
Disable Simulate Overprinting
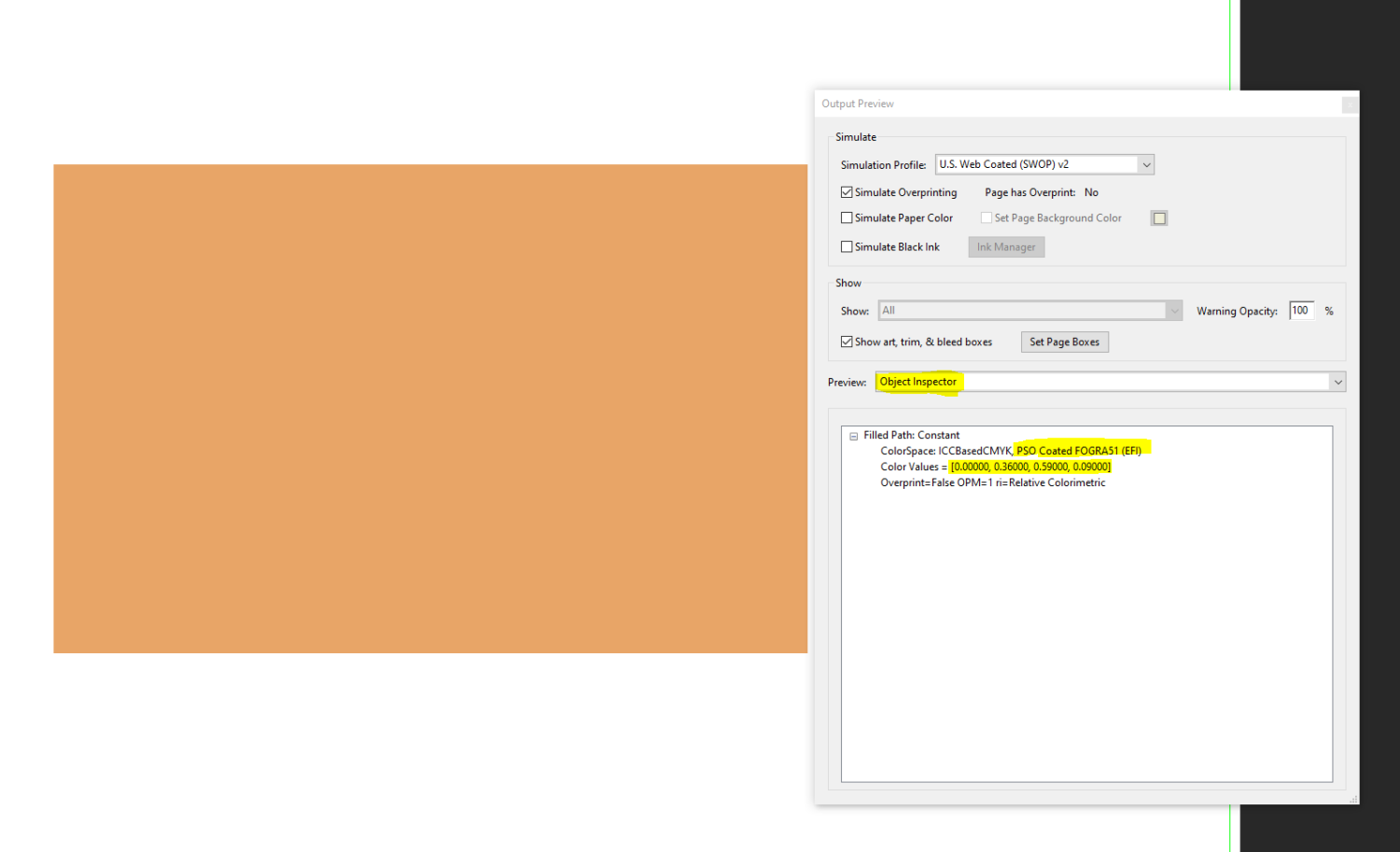click(x=847, y=192)
